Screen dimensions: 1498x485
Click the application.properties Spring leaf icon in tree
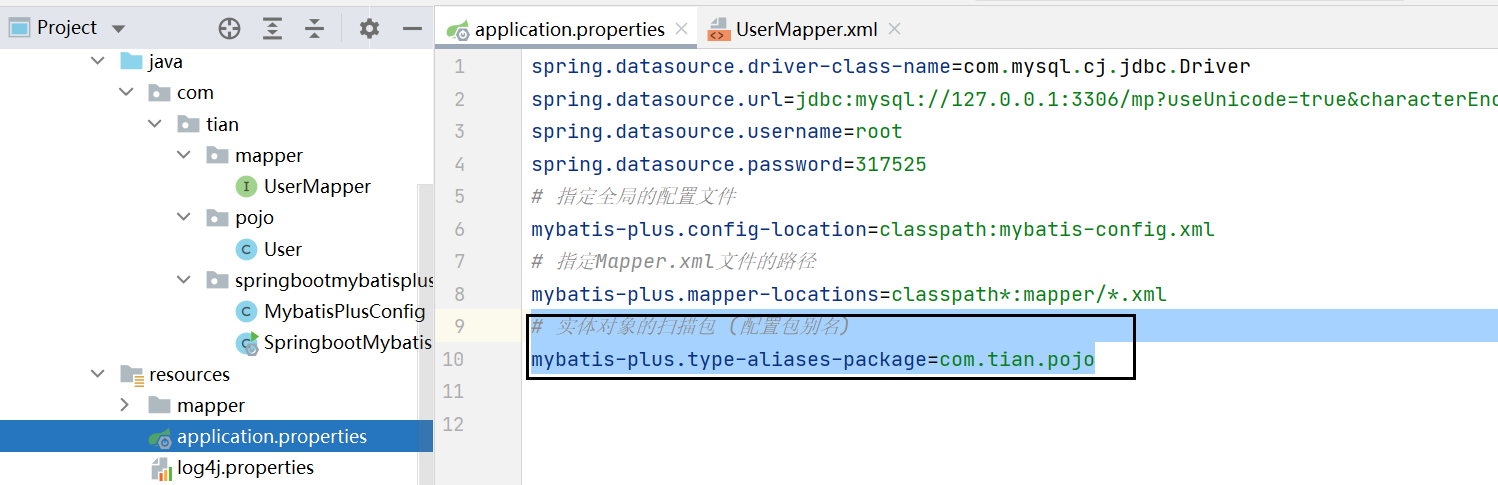(x=160, y=437)
